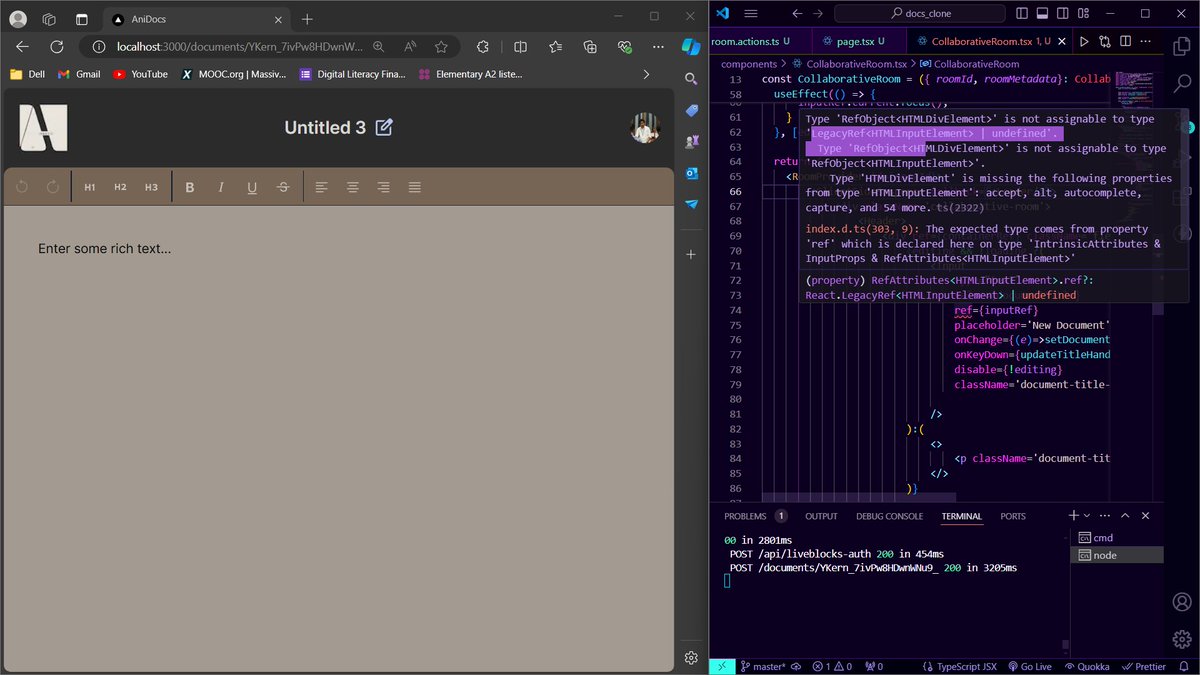Open Edge Copilot icon

click(690, 47)
